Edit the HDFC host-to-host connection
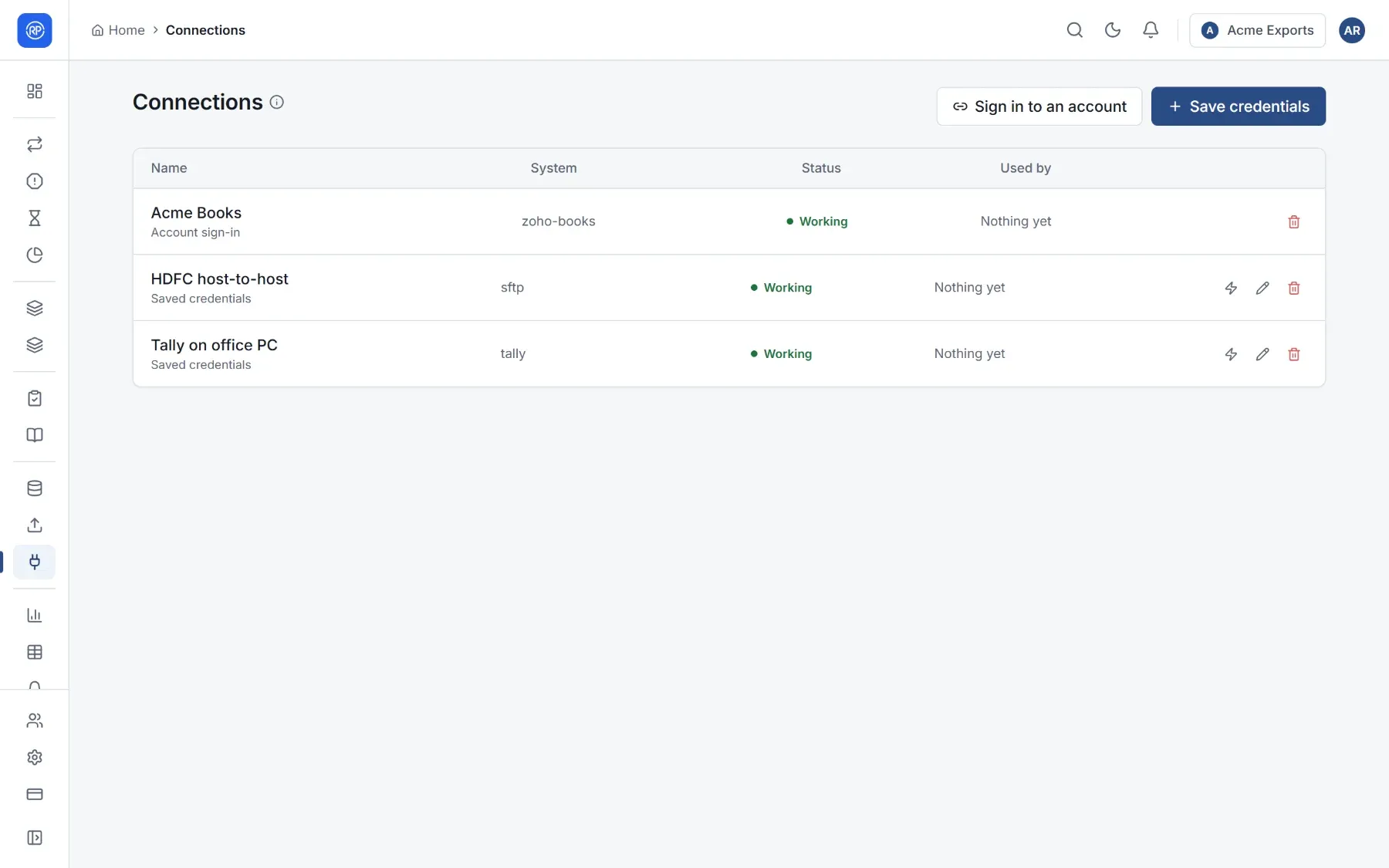Screen dimensions: 1389x868 (x=1262, y=288)
